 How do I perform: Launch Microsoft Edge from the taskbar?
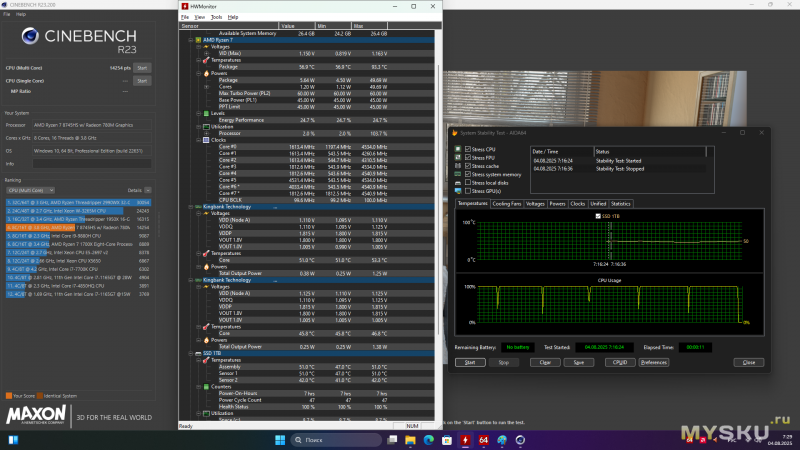pos(429,440)
